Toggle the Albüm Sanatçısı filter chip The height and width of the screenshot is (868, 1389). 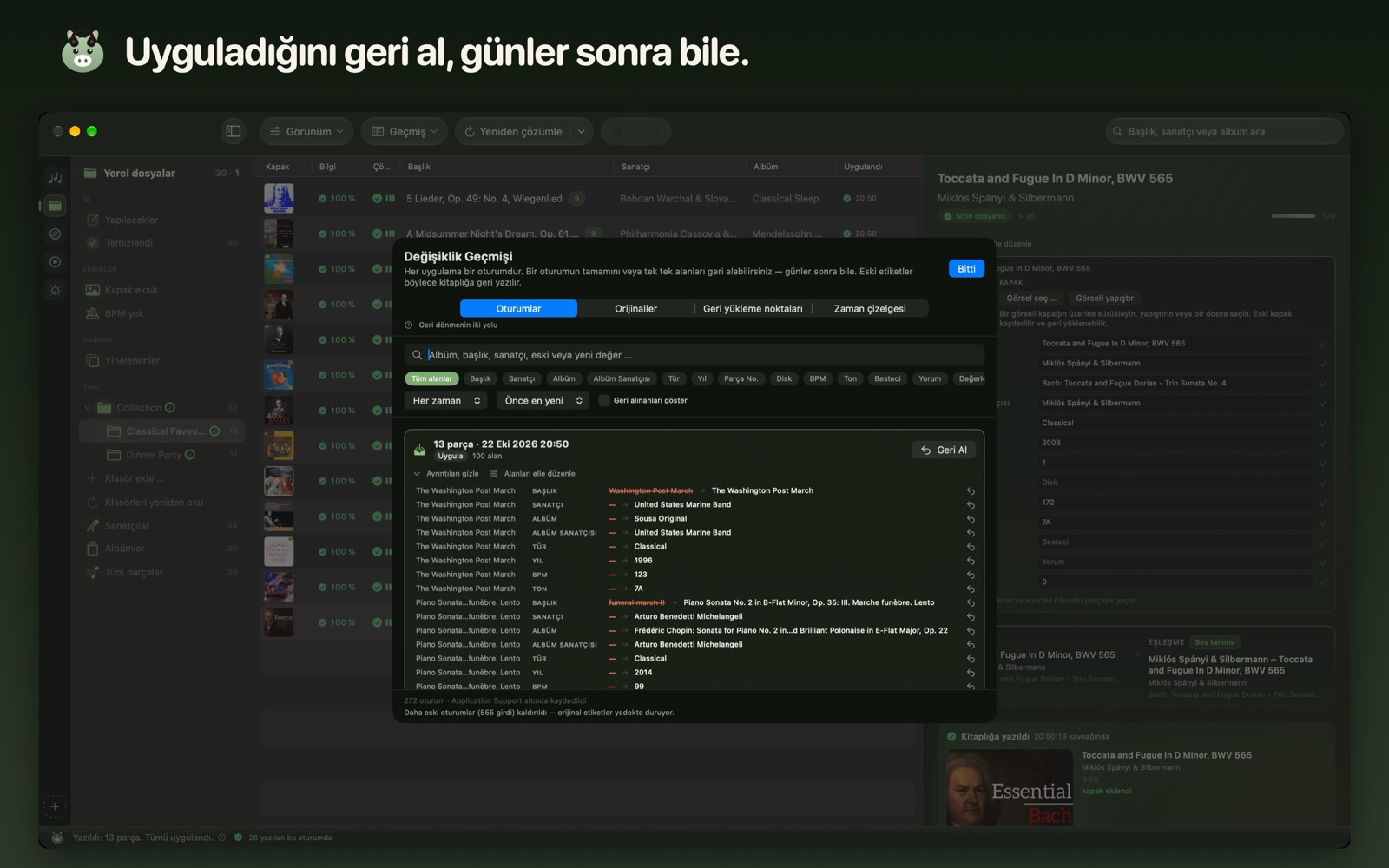coord(622,378)
